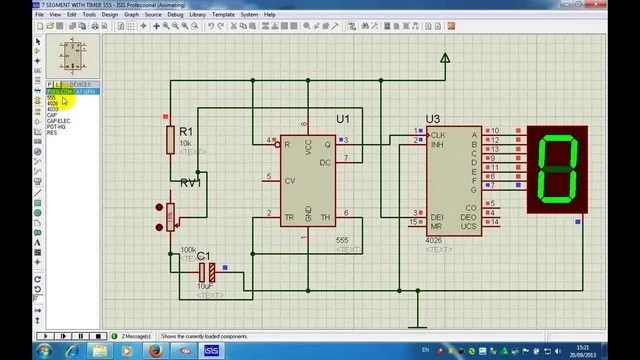The image size is (640, 360).
Task: Open the Library menu
Action: (x=198, y=15)
